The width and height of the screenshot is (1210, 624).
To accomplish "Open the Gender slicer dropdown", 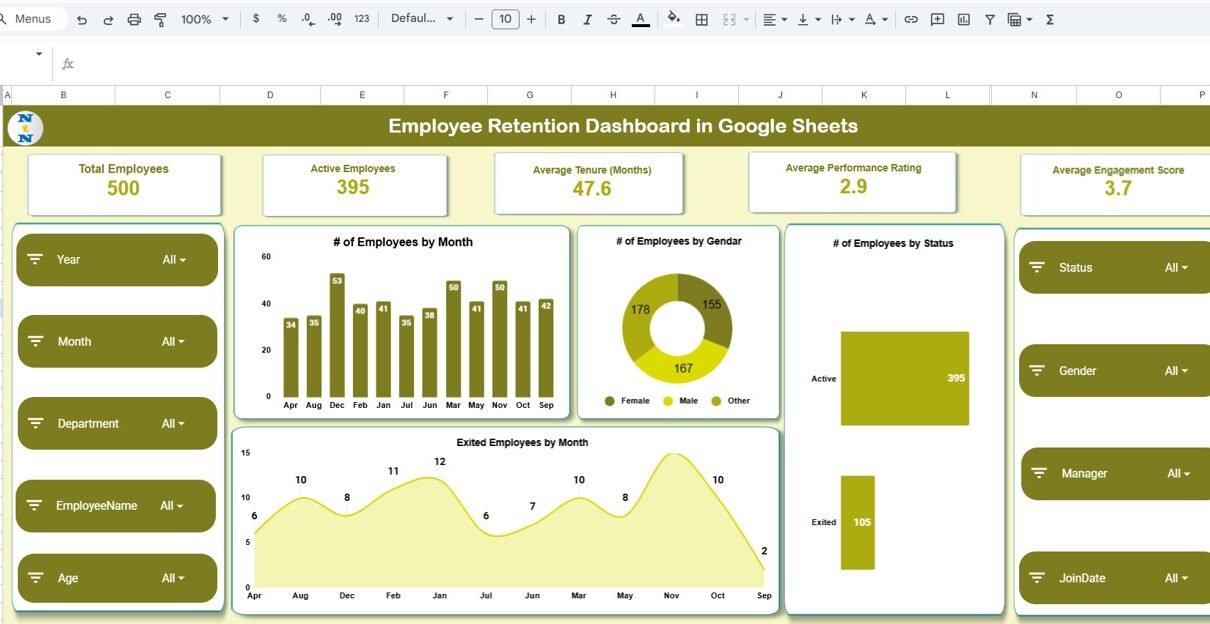I will [x=1177, y=371].
